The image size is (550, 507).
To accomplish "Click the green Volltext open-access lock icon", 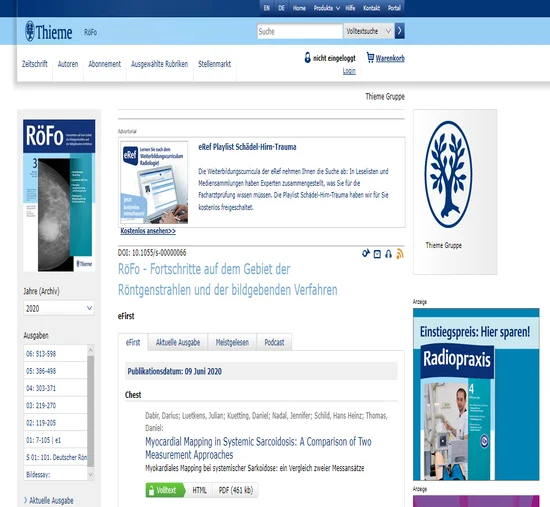I will tap(151, 490).
